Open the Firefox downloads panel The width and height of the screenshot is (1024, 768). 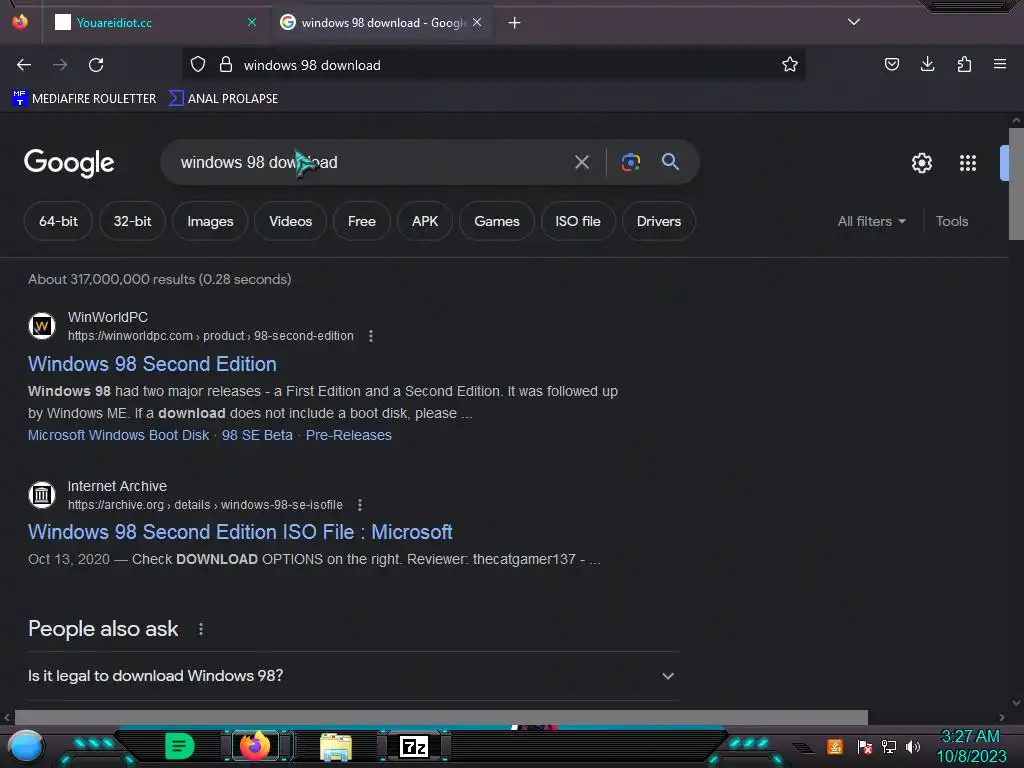point(927,64)
